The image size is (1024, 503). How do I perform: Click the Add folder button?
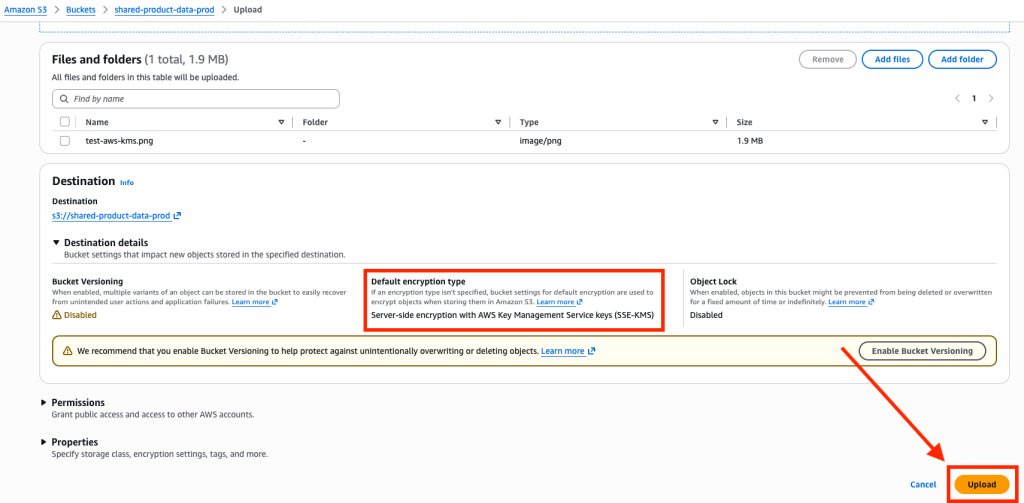(x=962, y=59)
